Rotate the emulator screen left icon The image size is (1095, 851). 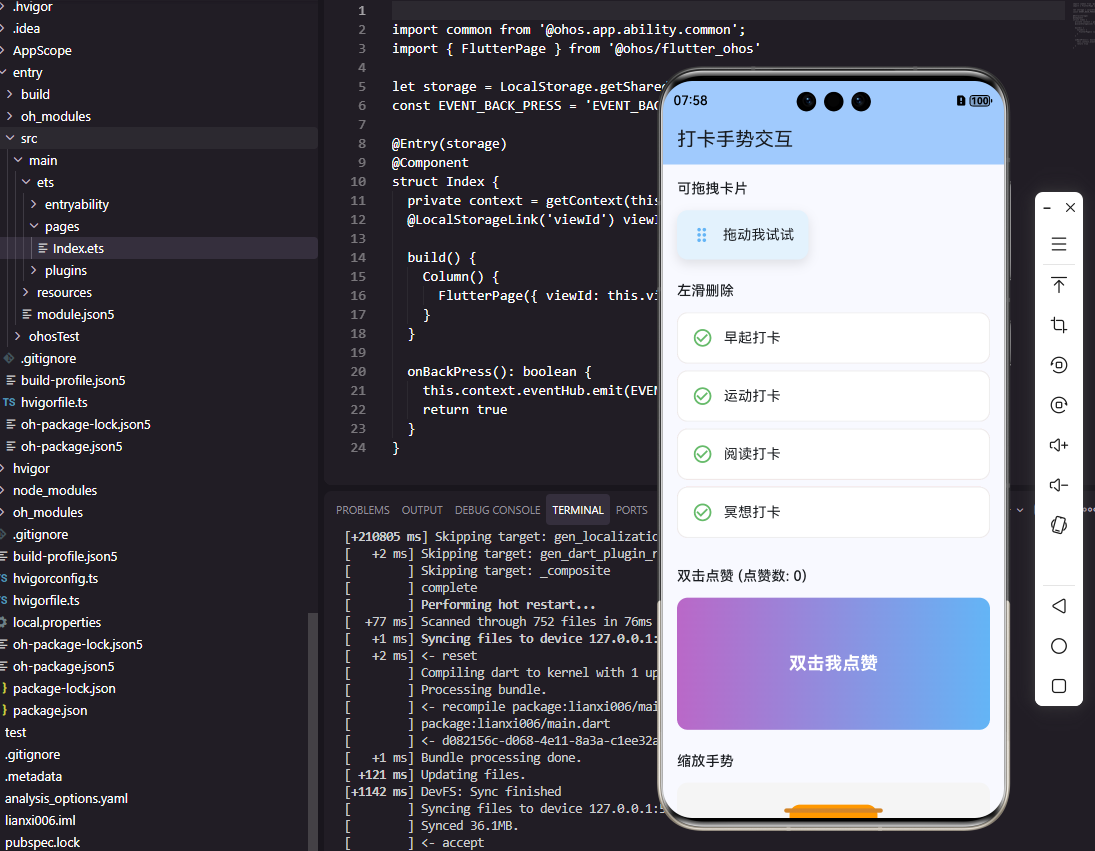pyautogui.click(x=1059, y=364)
